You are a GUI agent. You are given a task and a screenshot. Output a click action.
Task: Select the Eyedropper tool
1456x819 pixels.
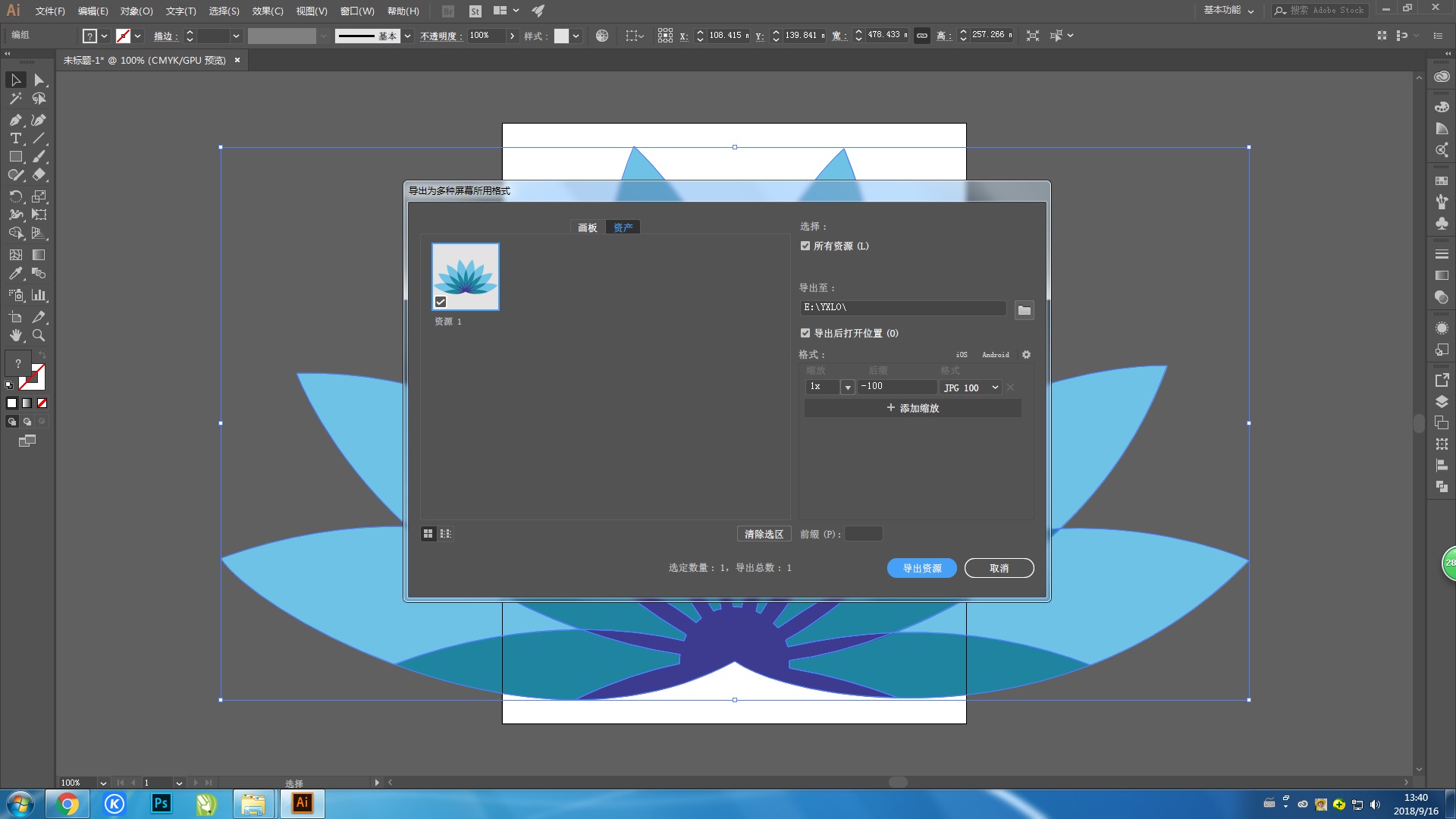[x=16, y=273]
